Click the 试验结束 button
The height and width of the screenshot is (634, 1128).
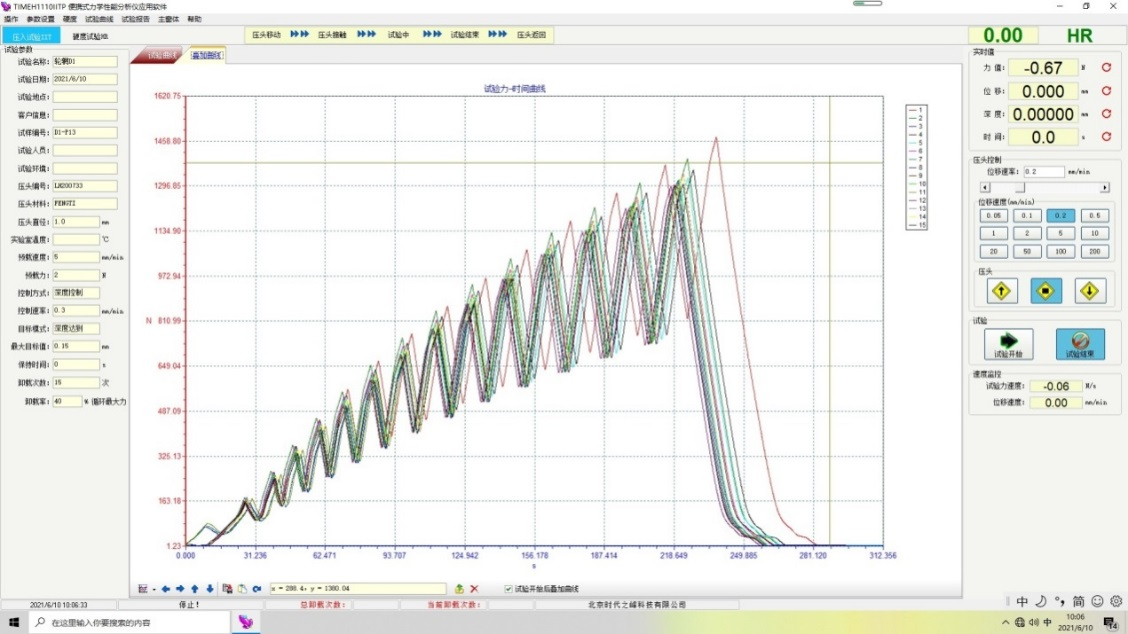pos(1080,344)
